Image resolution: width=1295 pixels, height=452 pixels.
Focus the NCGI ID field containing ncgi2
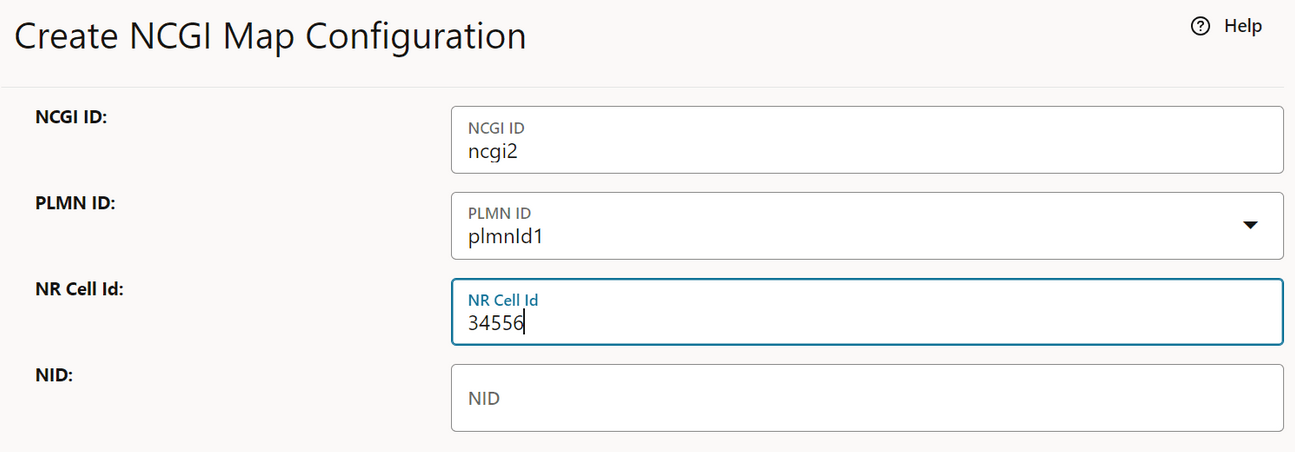866,140
